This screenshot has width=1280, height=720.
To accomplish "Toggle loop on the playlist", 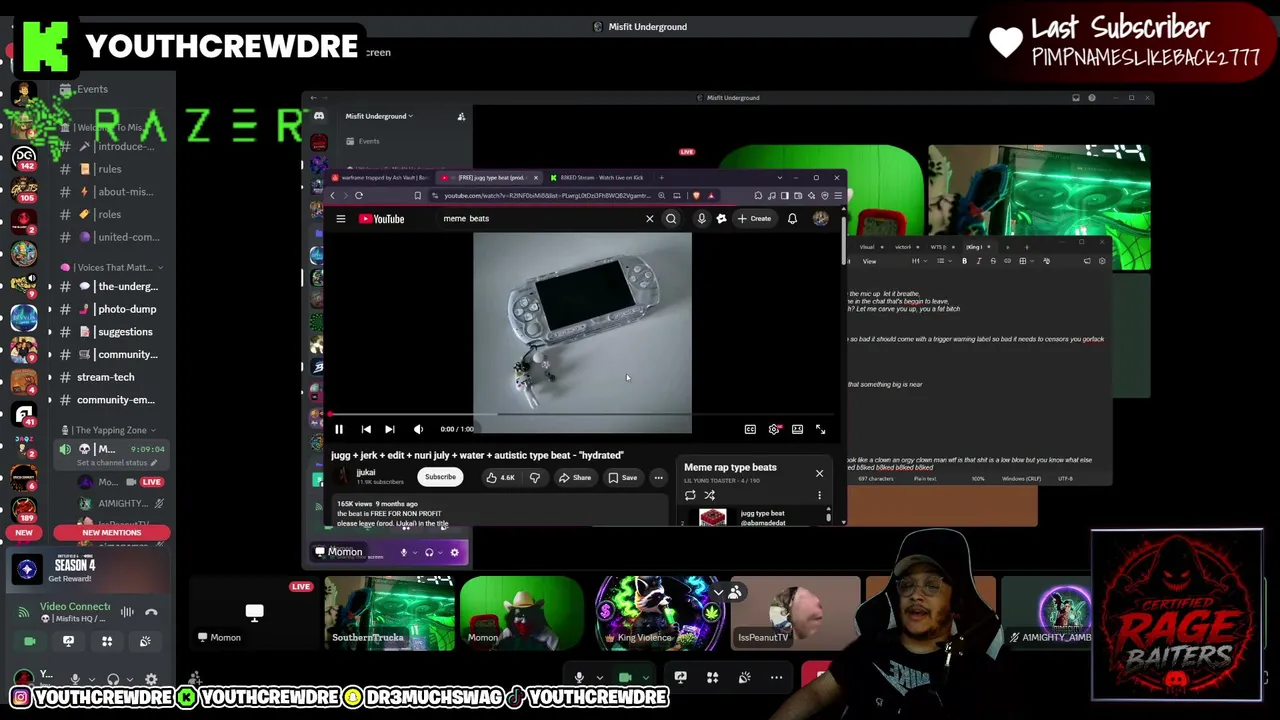I will tap(690, 495).
